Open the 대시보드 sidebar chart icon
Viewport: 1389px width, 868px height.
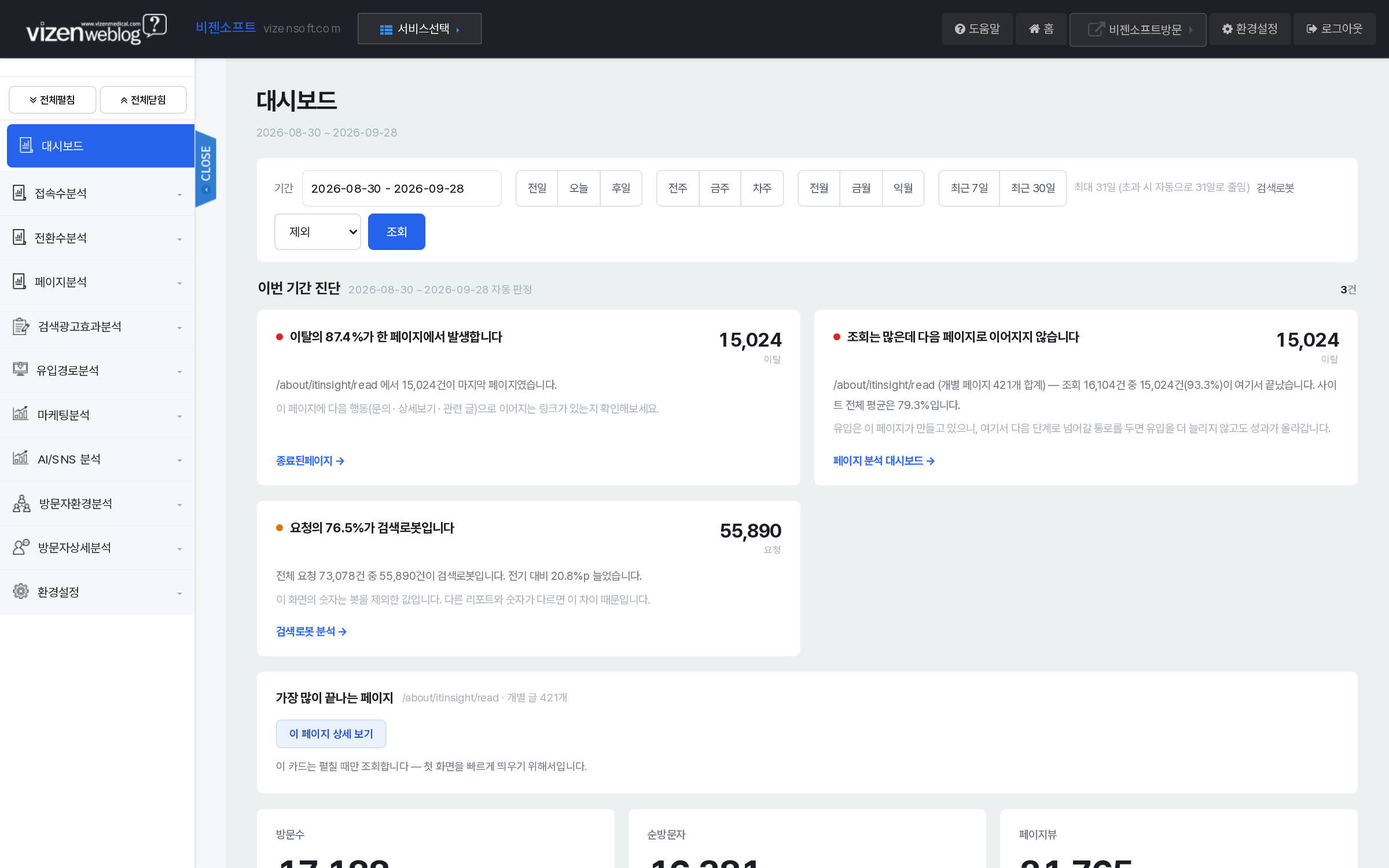click(26, 145)
